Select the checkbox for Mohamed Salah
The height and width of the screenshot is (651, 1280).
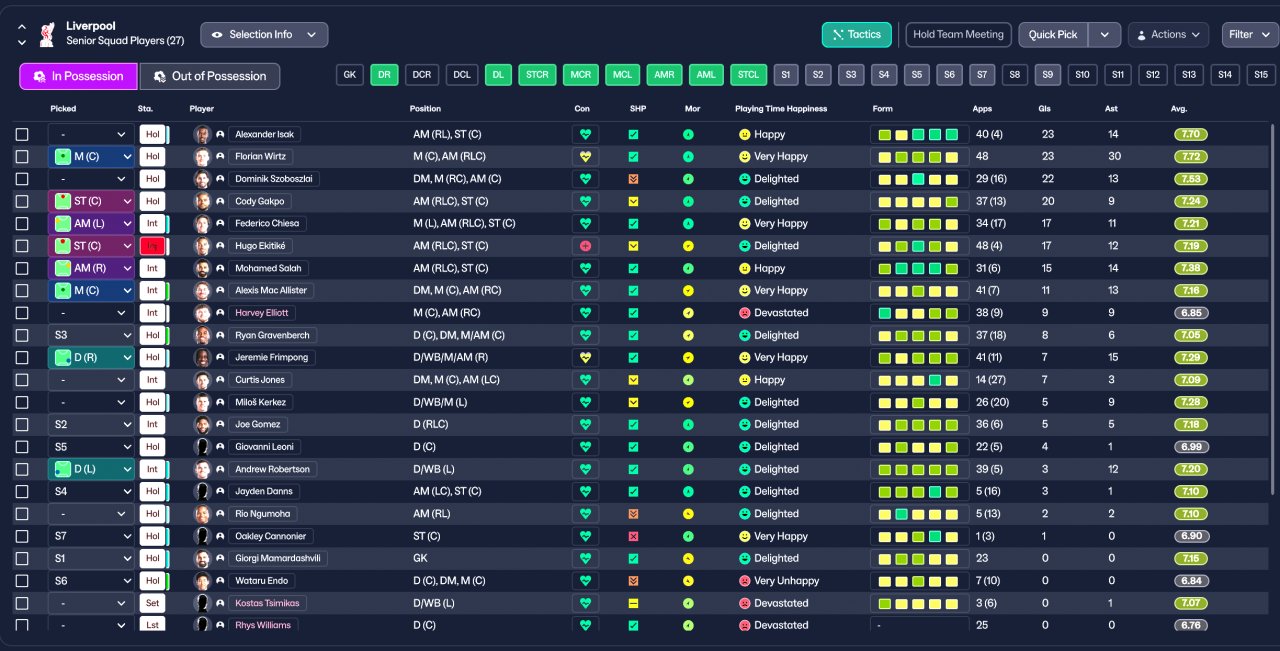click(22, 268)
